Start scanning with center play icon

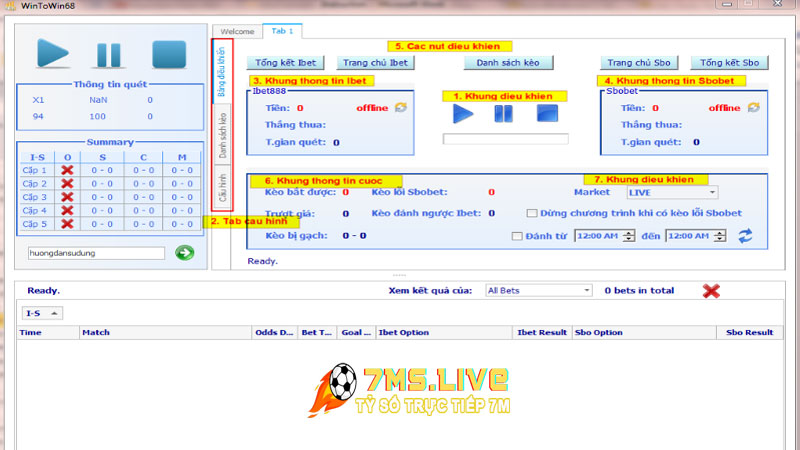pos(463,113)
